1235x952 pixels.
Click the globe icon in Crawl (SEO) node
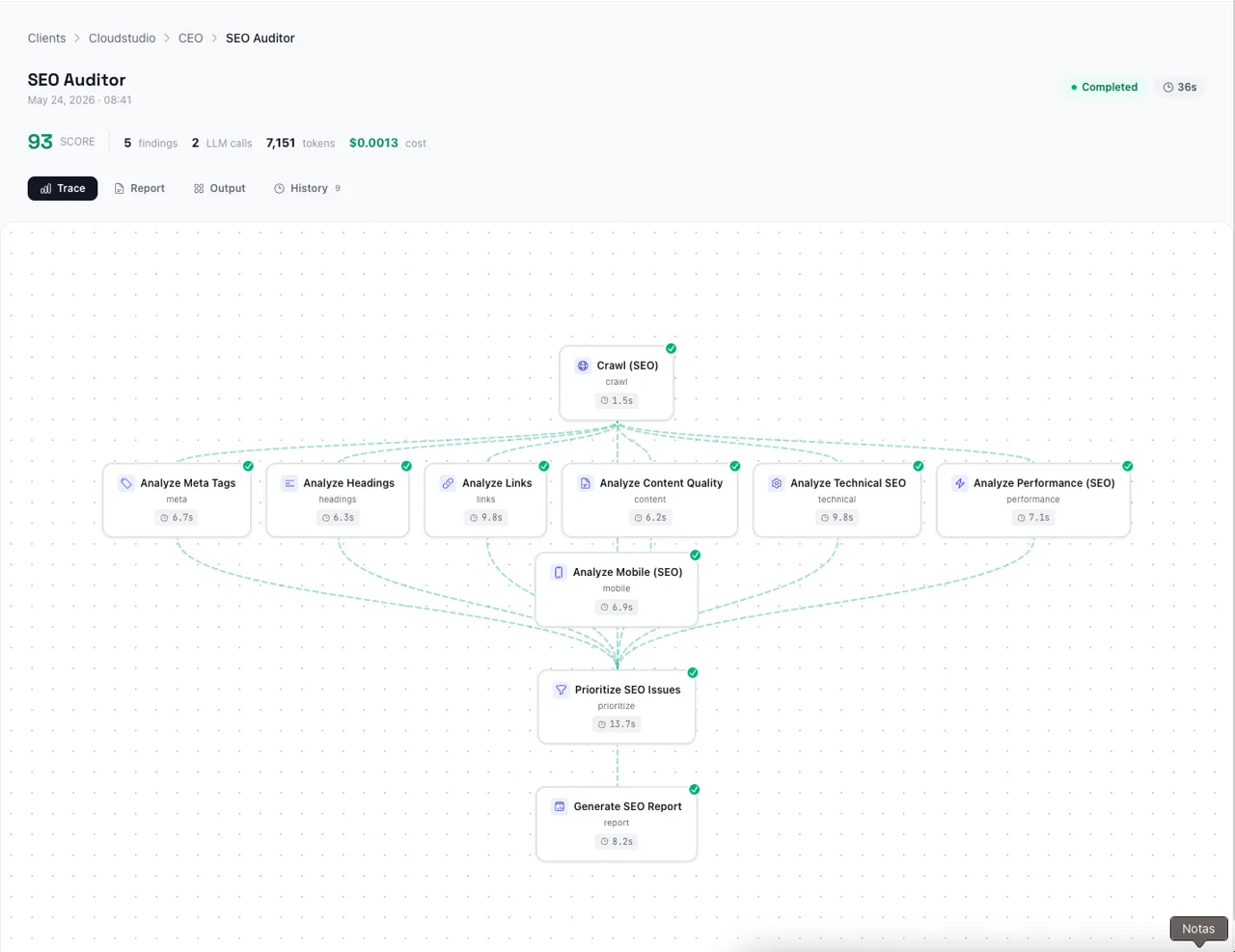tap(583, 366)
